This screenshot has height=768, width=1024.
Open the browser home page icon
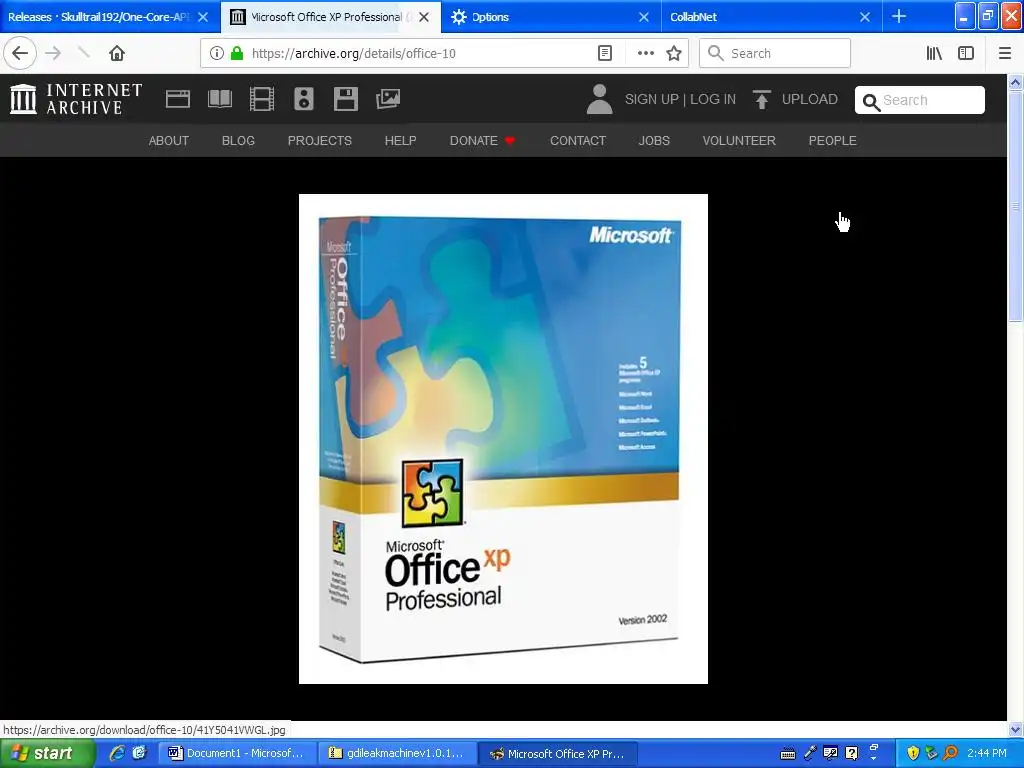point(117,53)
